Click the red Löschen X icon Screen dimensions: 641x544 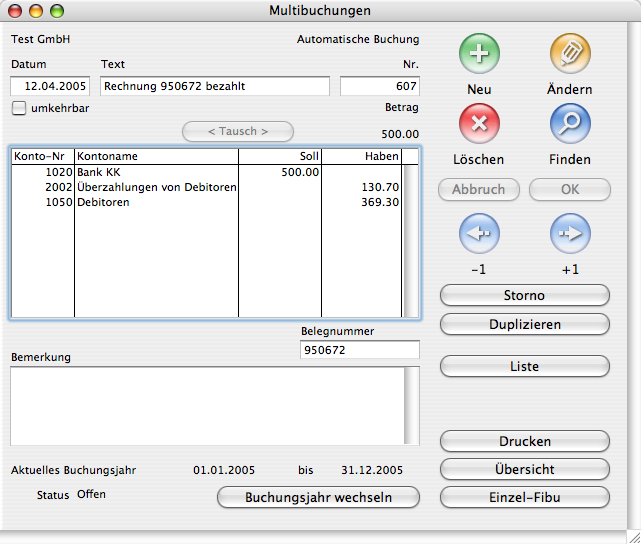(479, 124)
